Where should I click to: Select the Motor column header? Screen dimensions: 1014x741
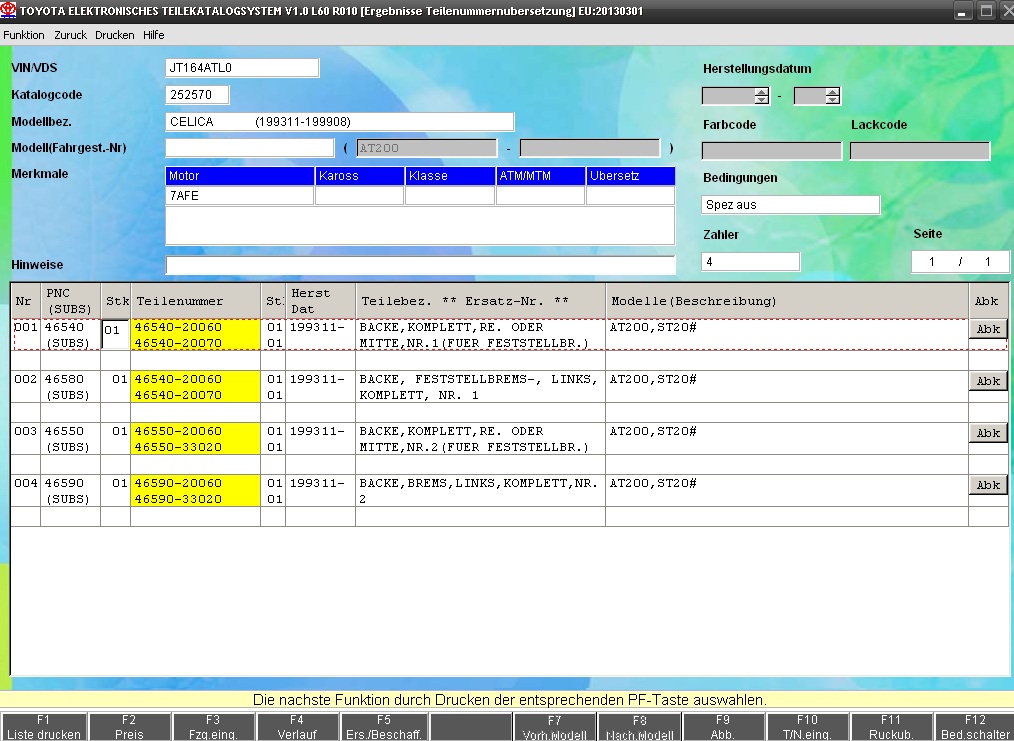point(239,176)
